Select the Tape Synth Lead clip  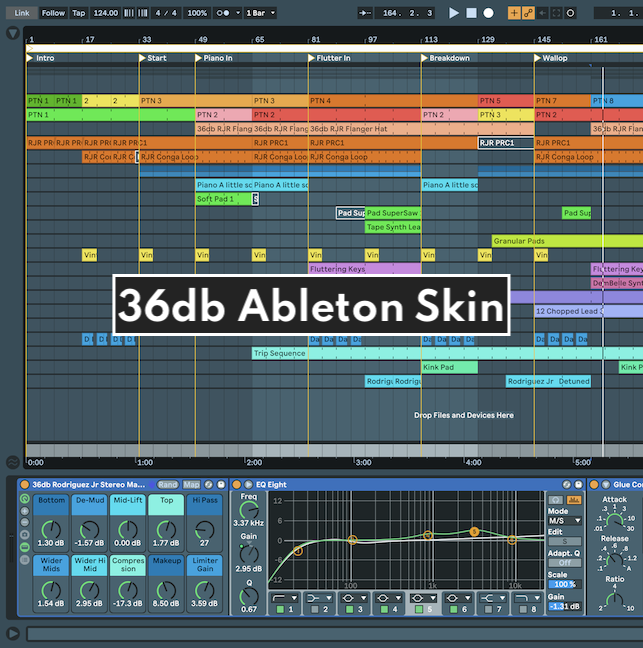click(x=393, y=227)
